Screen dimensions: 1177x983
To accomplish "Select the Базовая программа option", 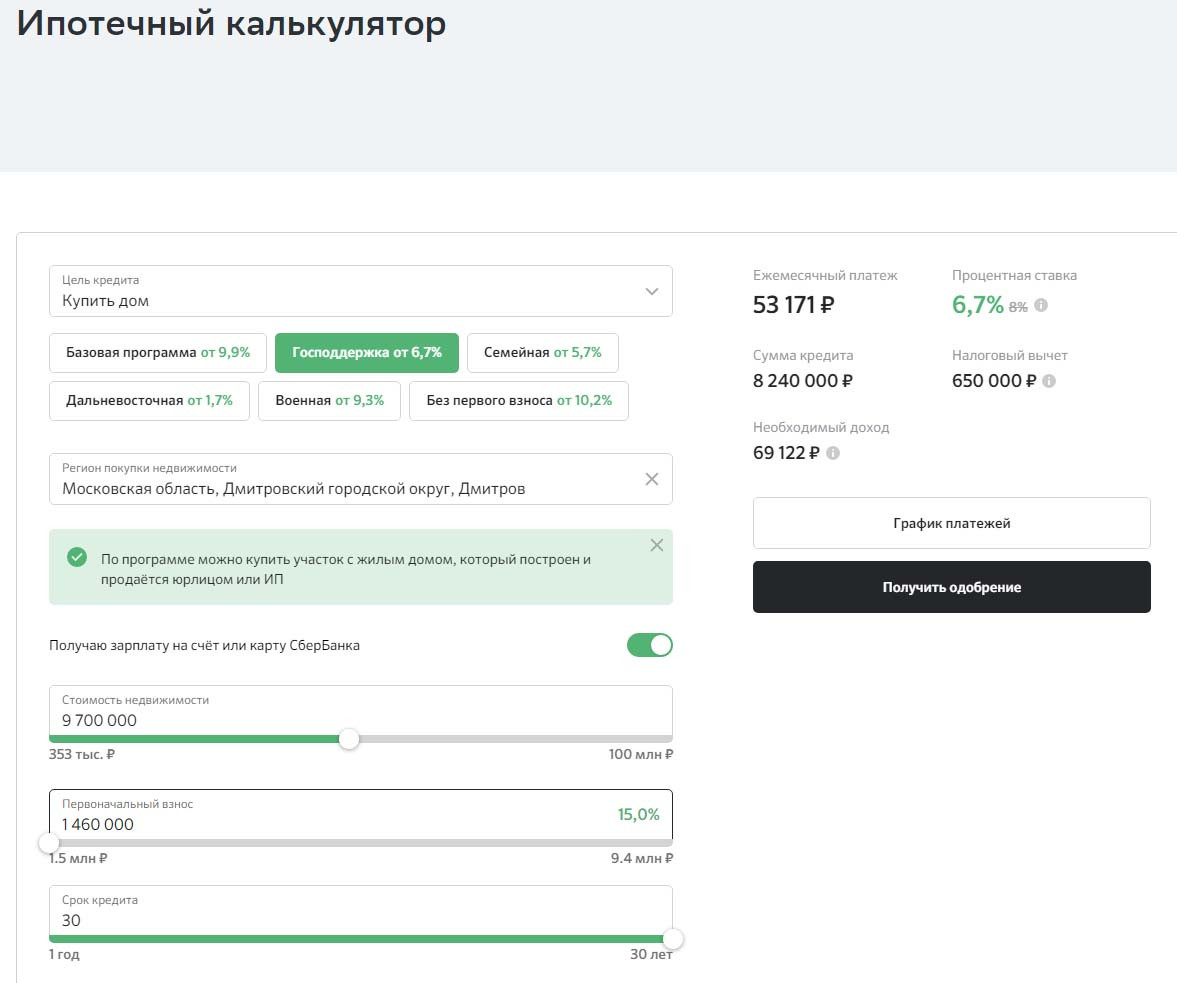I will [x=158, y=353].
